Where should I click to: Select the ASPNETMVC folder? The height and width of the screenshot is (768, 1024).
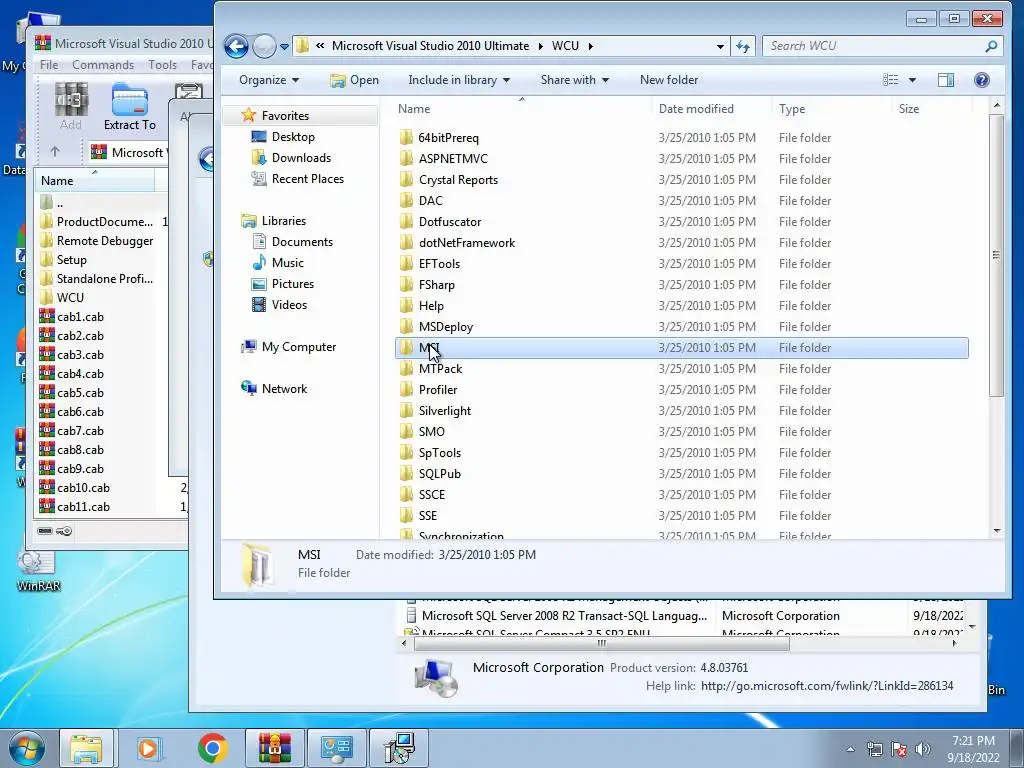453,159
